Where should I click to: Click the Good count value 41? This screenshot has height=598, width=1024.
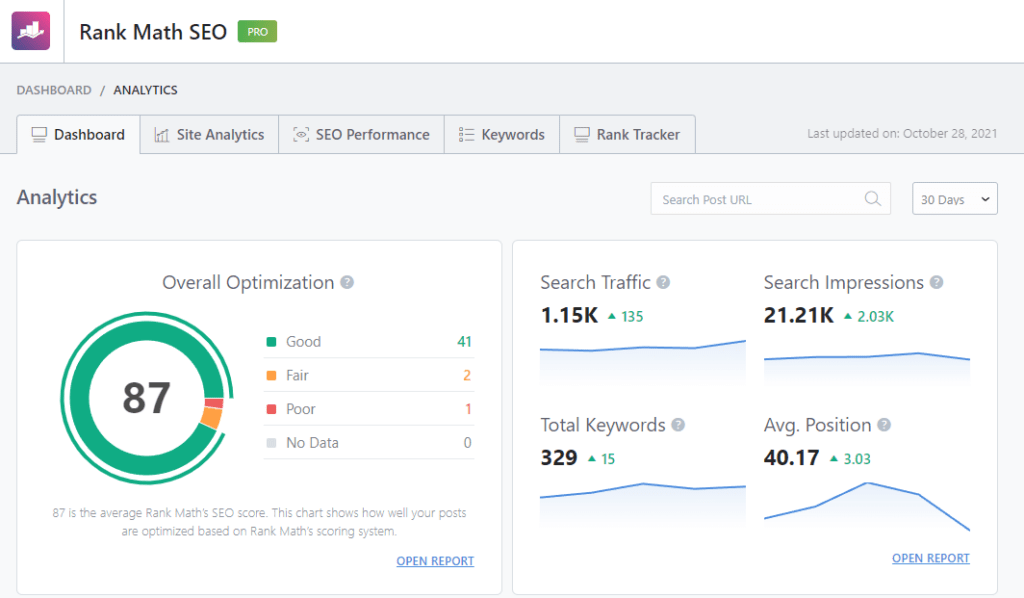pos(464,341)
